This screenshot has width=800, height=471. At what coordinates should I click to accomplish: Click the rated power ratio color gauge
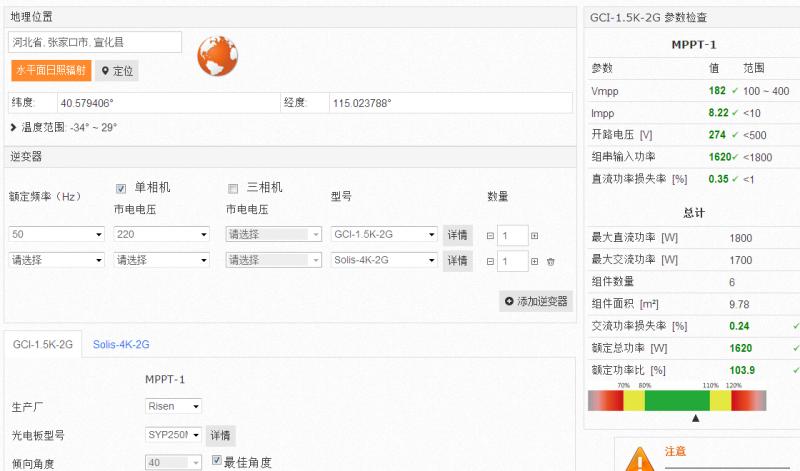[x=677, y=400]
